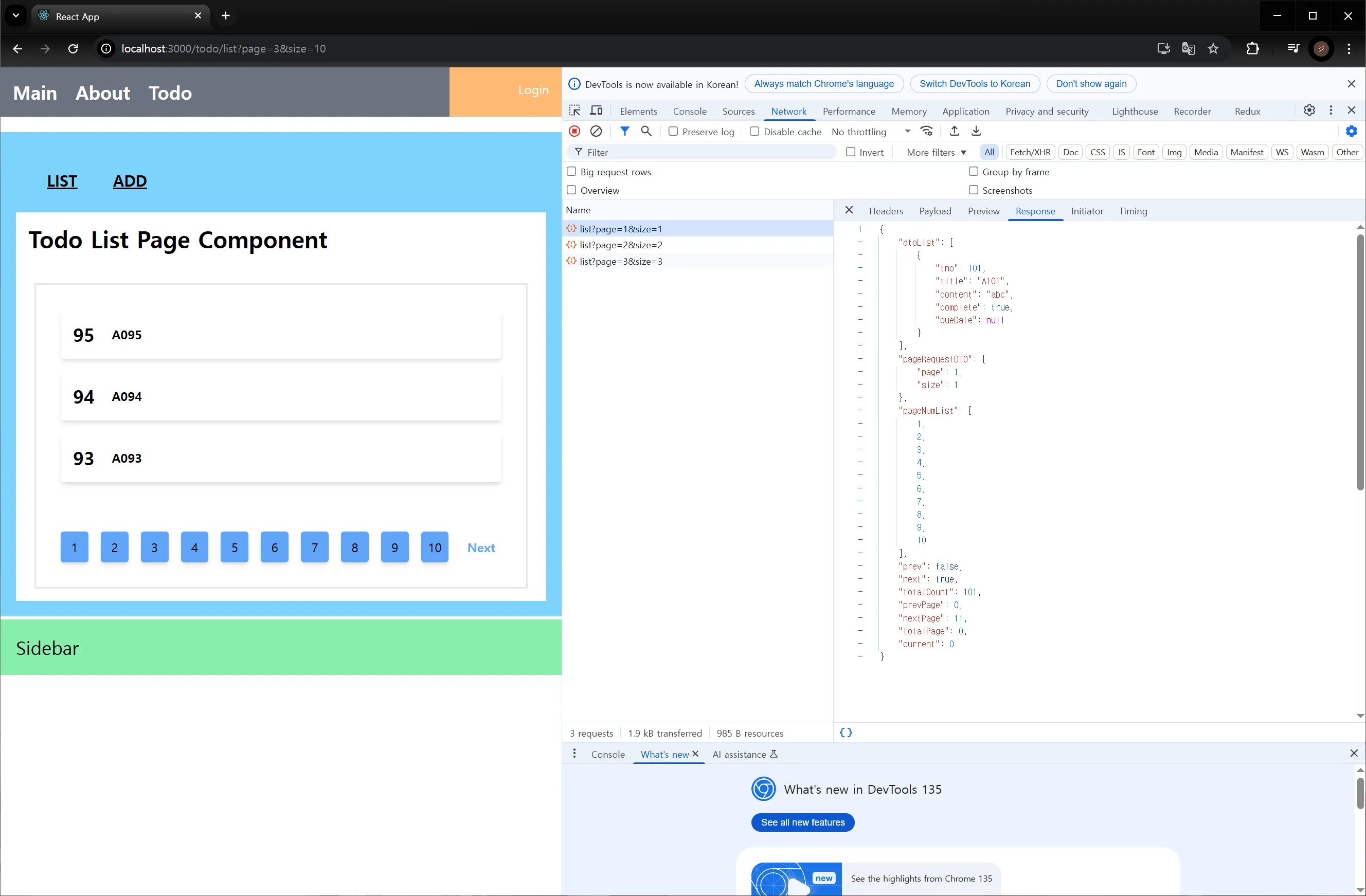Filter by Fetch/XHR requests
This screenshot has height=896, width=1366.
[1030, 152]
